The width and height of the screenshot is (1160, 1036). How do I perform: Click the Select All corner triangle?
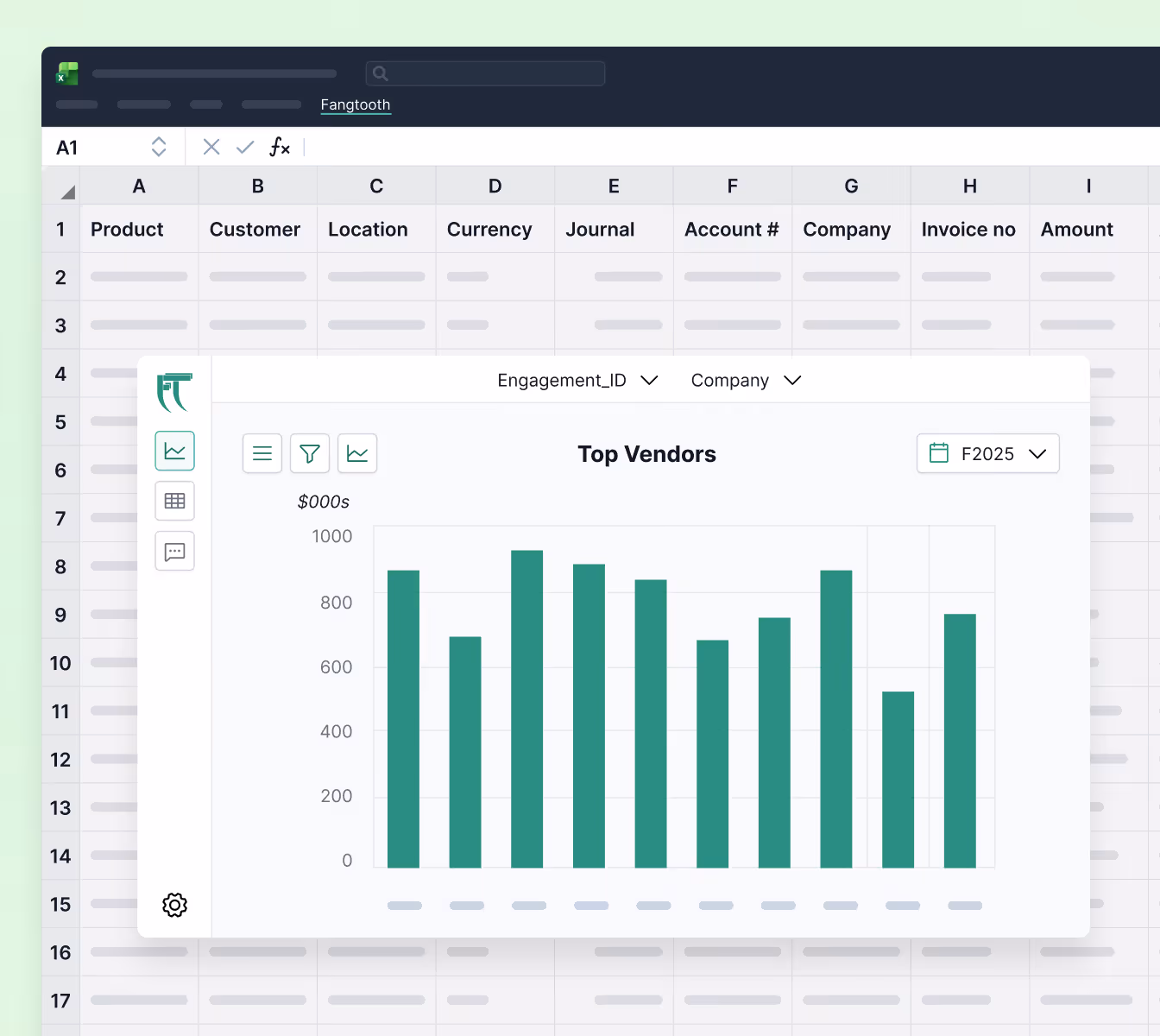coord(67,192)
